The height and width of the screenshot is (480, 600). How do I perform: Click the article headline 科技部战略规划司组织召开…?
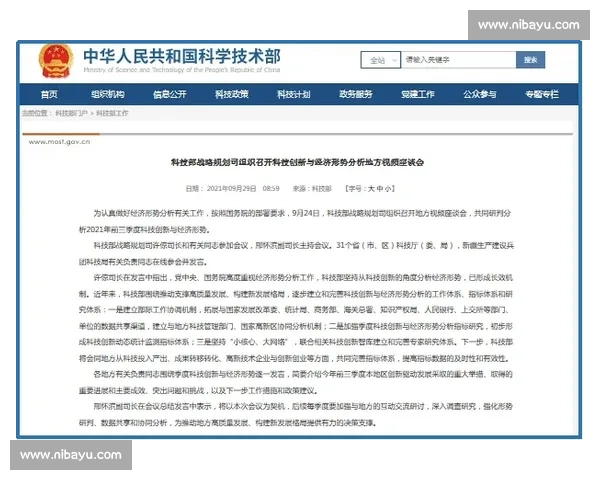297,162
